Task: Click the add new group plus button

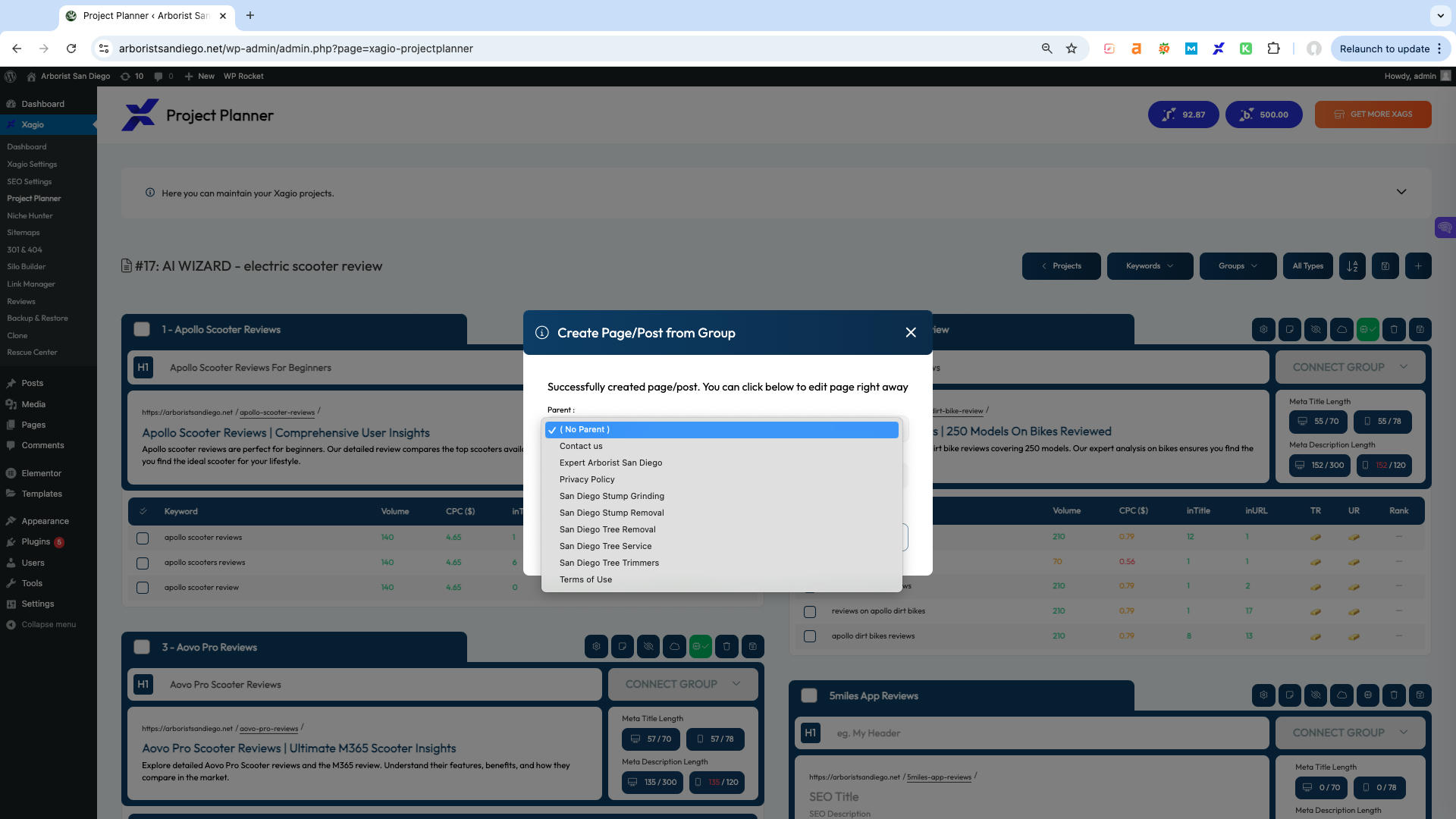Action: click(1418, 266)
